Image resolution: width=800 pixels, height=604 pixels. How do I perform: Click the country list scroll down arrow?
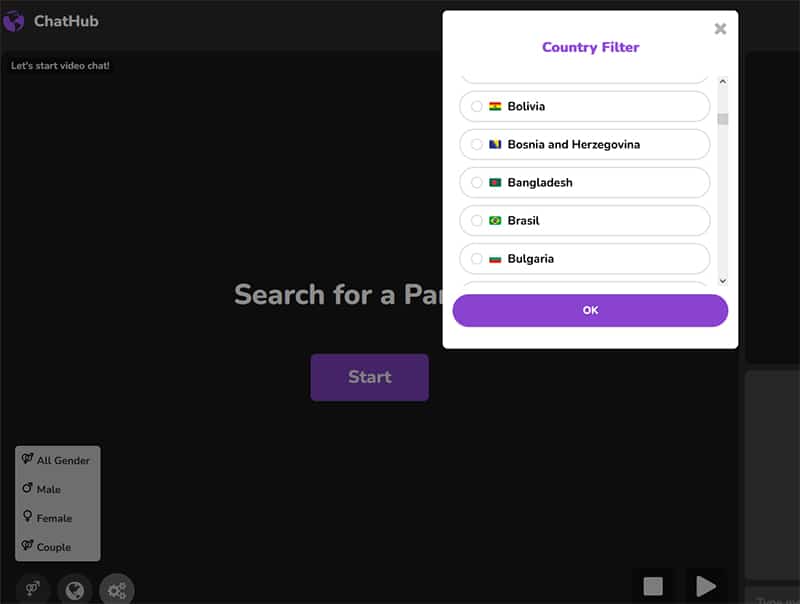pyautogui.click(x=722, y=281)
